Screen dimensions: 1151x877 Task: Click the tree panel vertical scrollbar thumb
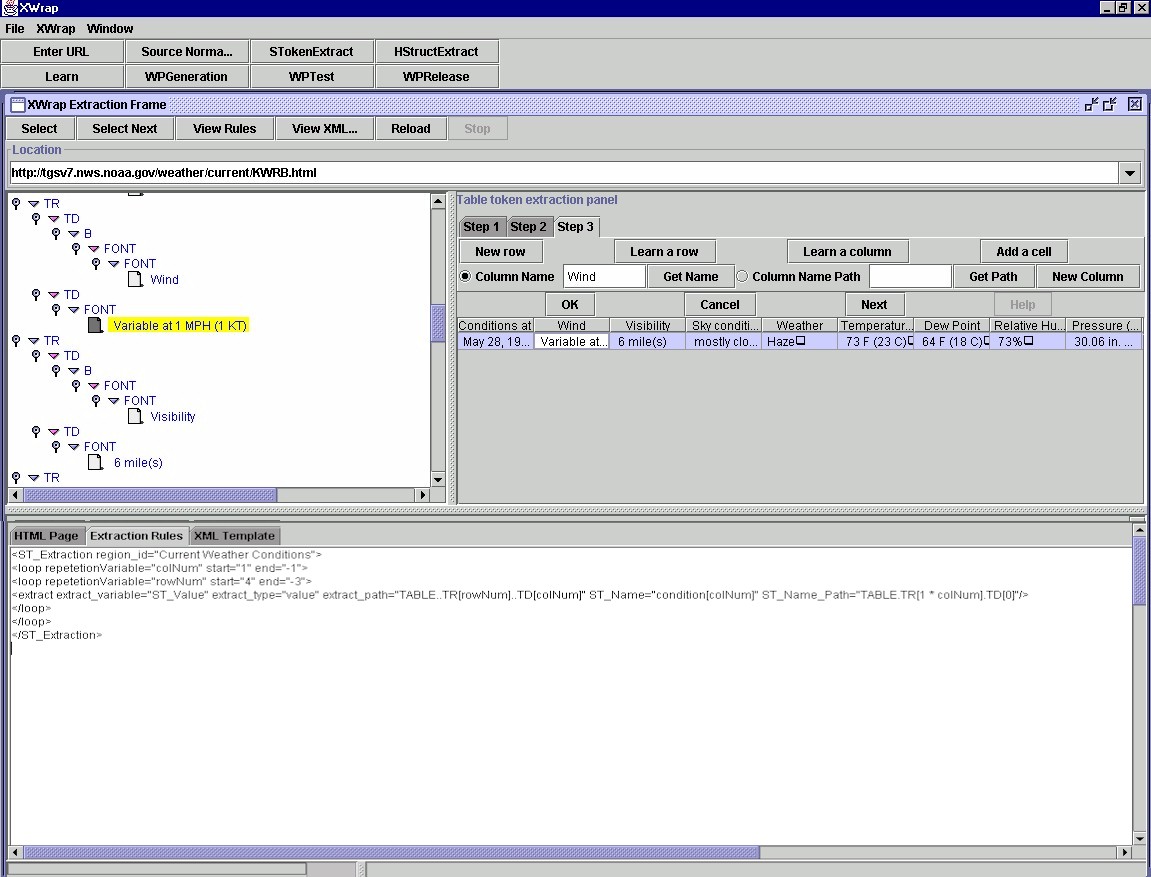pos(438,323)
